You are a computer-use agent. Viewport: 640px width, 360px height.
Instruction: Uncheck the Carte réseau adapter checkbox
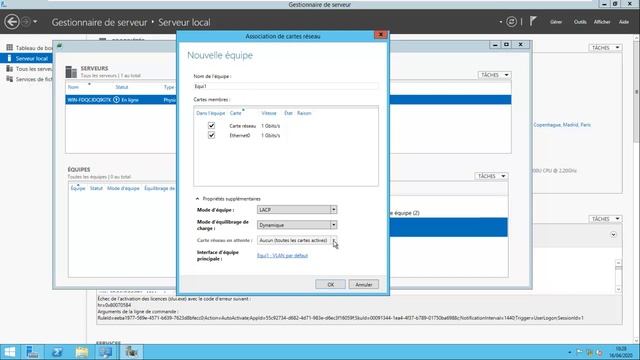(x=211, y=125)
